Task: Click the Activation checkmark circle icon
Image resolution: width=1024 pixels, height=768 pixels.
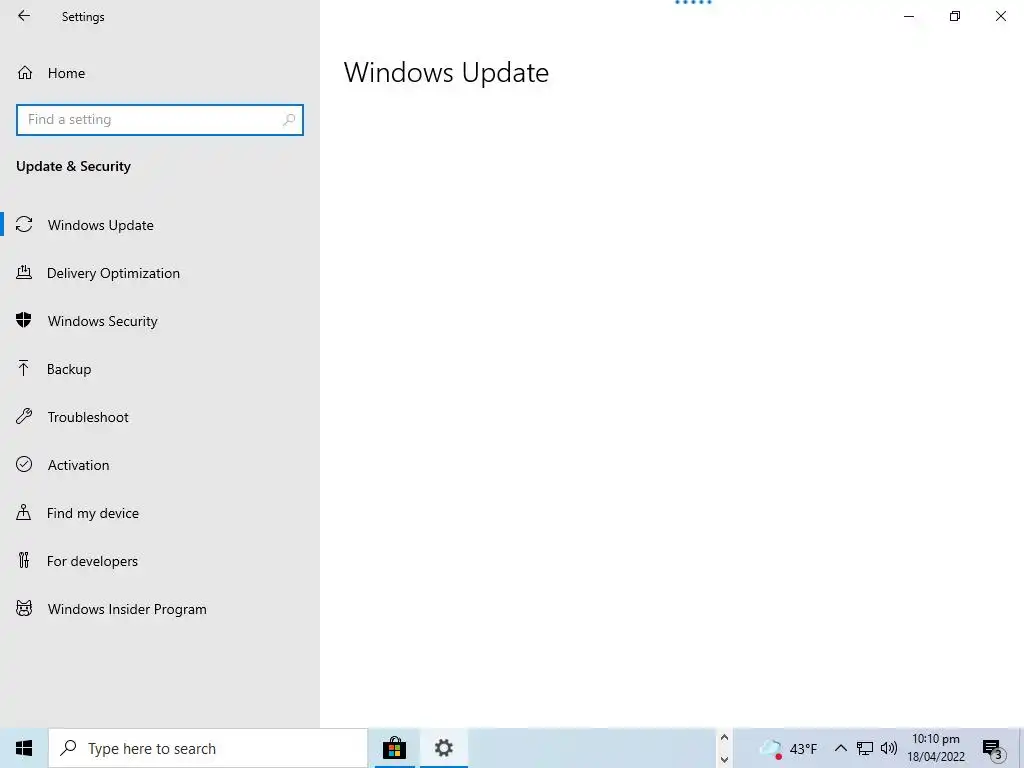Action: (24, 464)
